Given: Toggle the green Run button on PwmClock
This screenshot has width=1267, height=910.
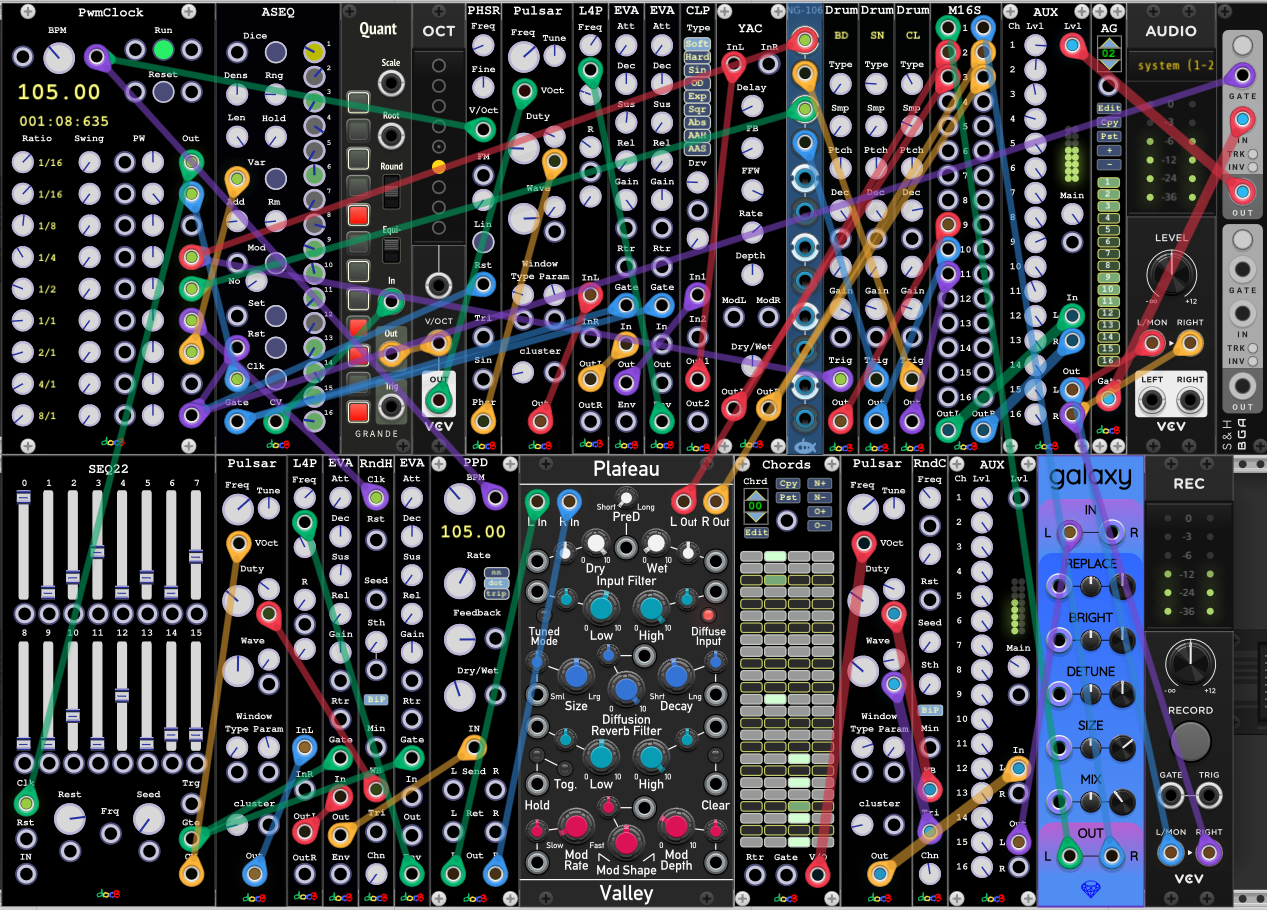Looking at the screenshot, I should [x=163, y=49].
